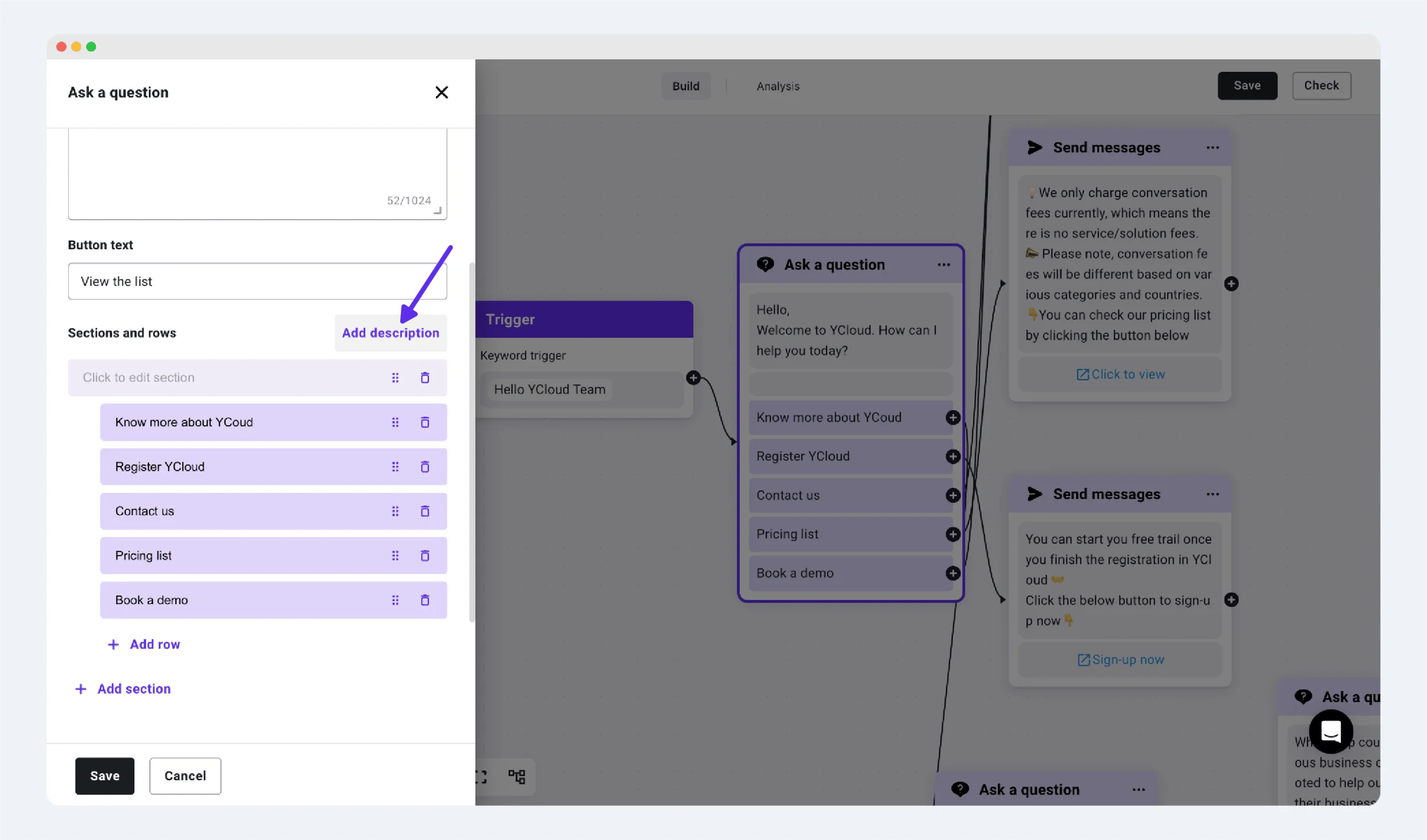Click the Click to view link
This screenshot has width=1427, height=840.
[1120, 375]
